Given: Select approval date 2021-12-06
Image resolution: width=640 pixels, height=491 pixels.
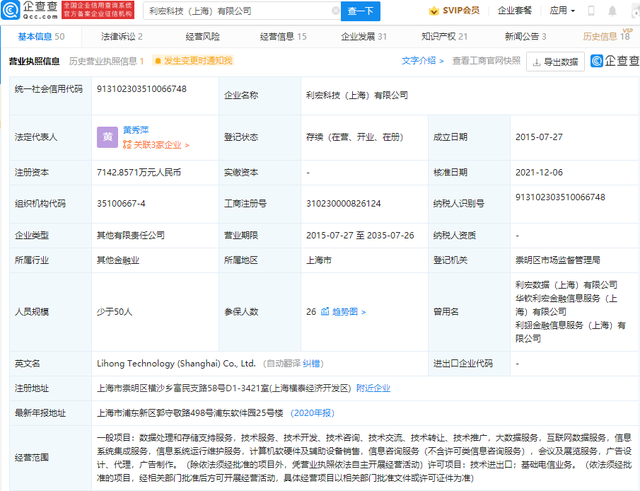Looking at the screenshot, I should (x=539, y=173).
